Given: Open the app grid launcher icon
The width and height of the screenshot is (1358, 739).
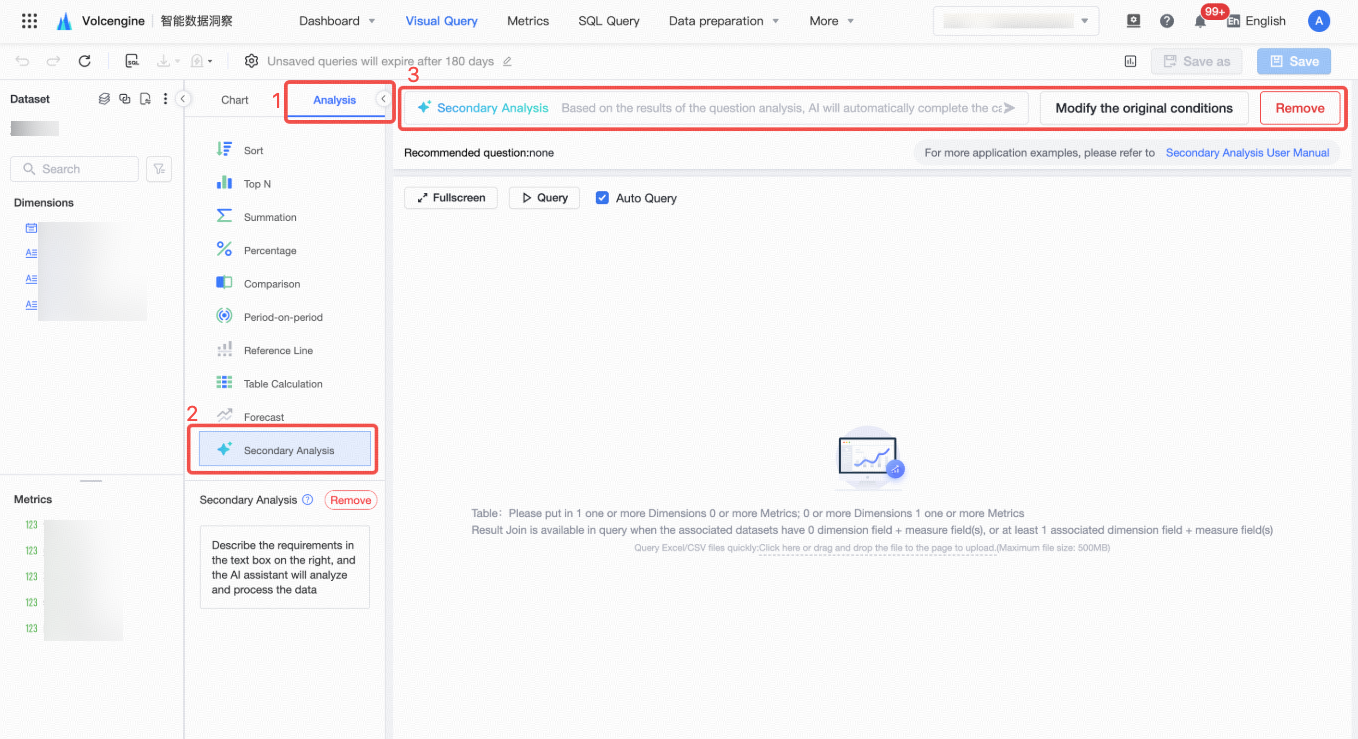Looking at the screenshot, I should [29, 21].
